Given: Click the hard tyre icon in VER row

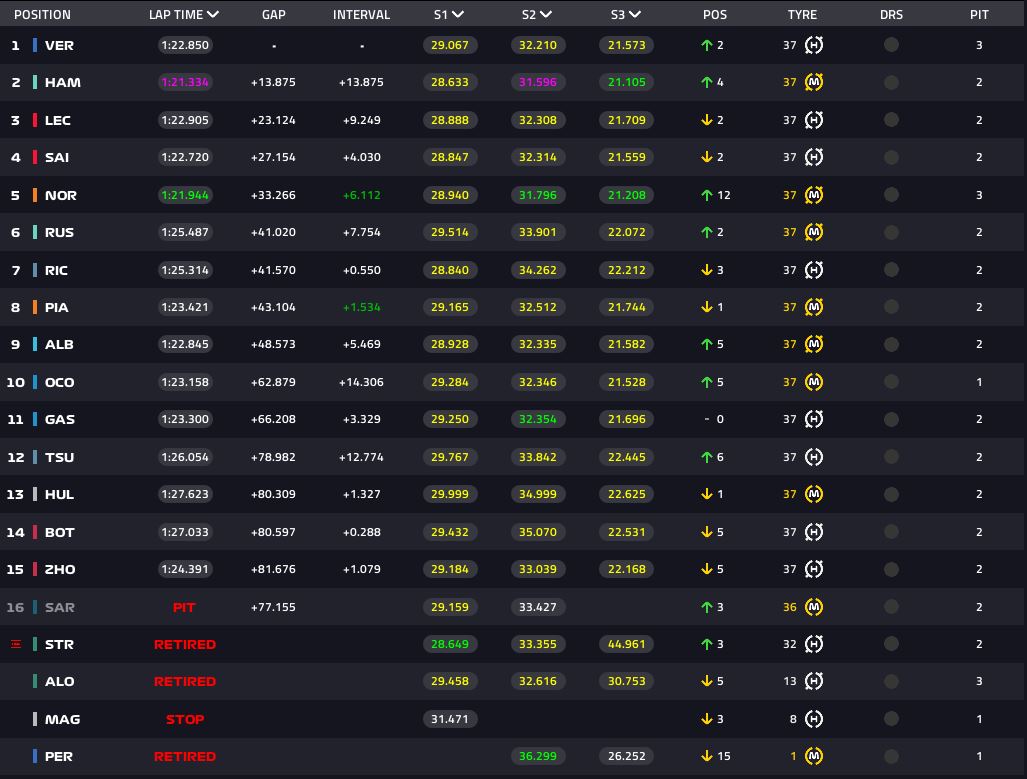Looking at the screenshot, I should click(x=814, y=45).
